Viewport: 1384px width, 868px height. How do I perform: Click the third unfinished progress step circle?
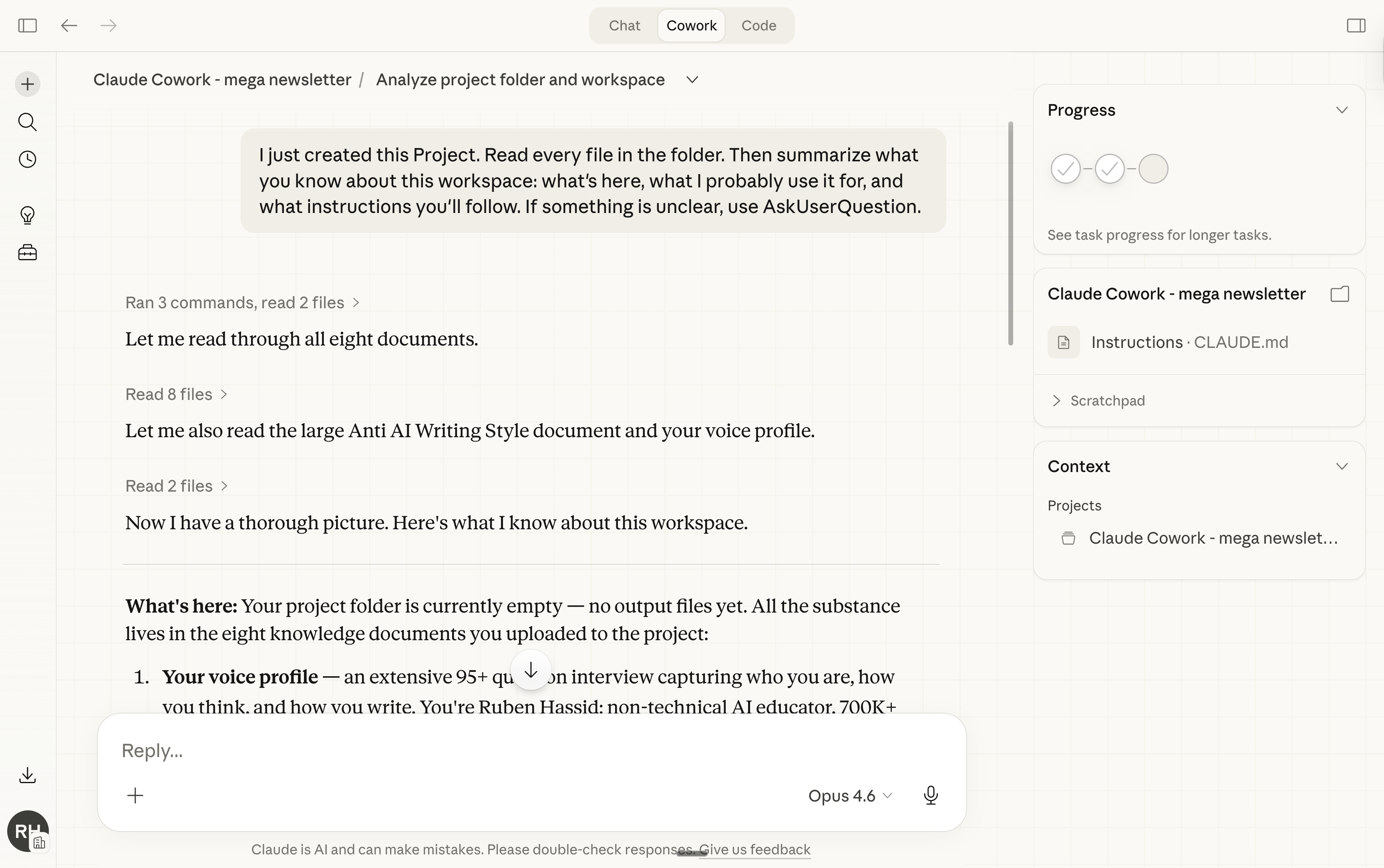(1153, 169)
